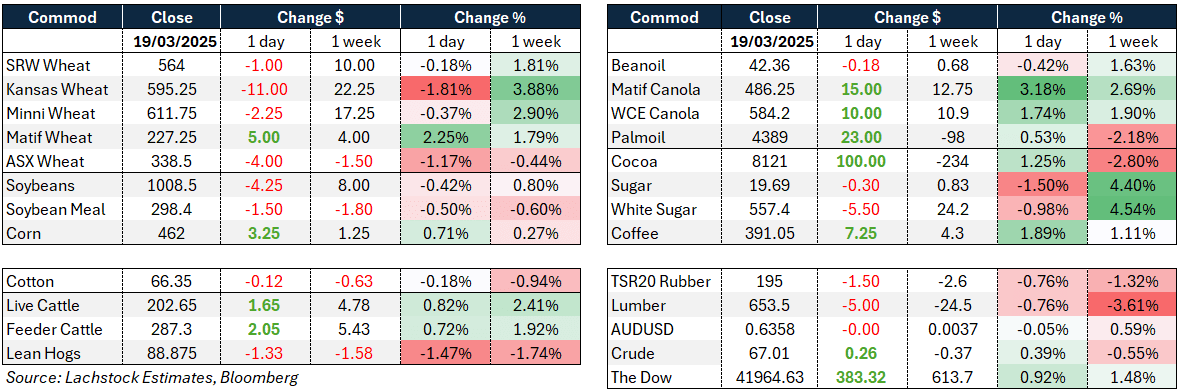The width and height of the screenshot is (1177, 392).
Task: Click the Matif Wheat 5.00 change cell
Action: click(x=265, y=137)
